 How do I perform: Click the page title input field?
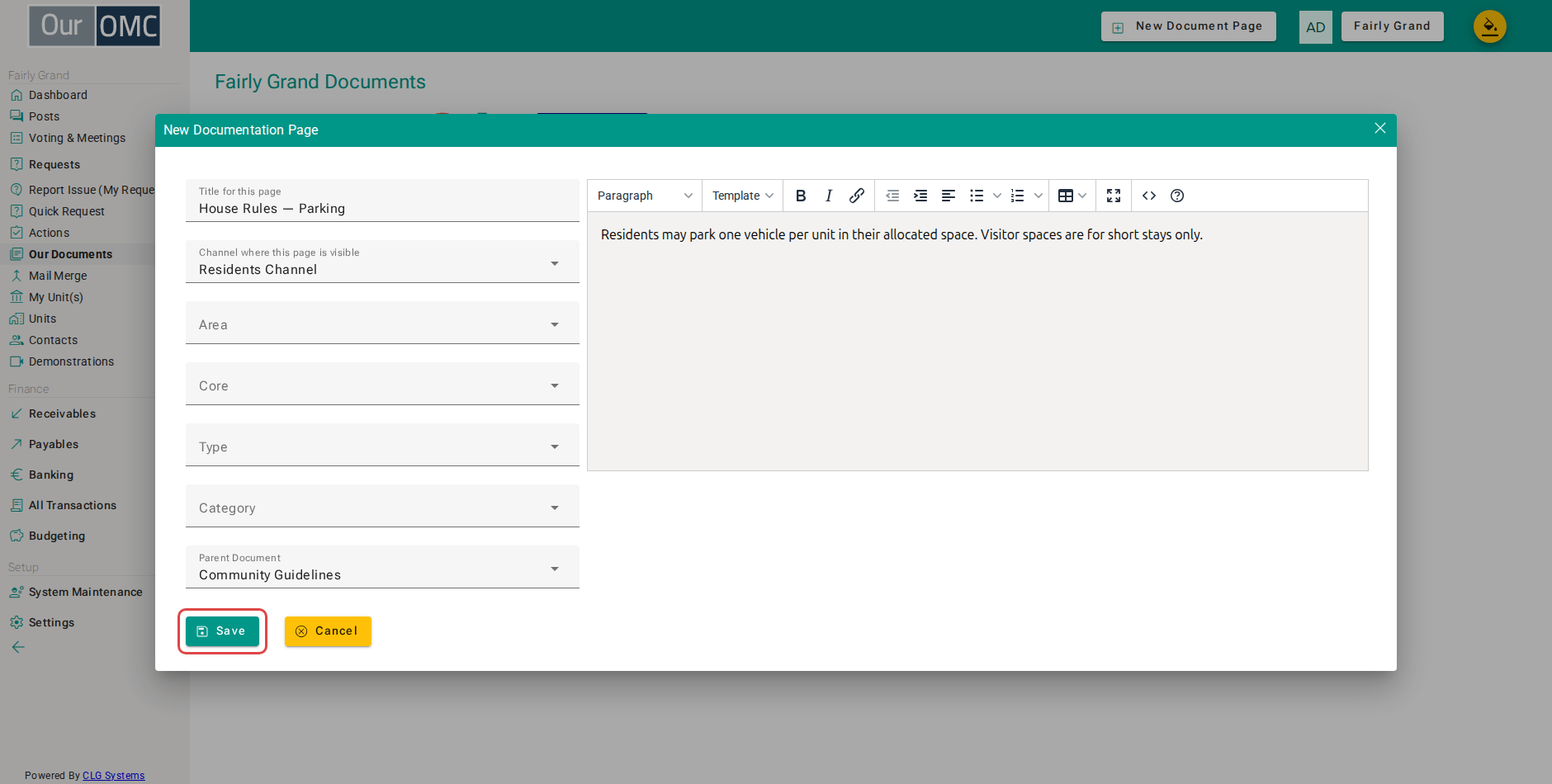tap(382, 201)
